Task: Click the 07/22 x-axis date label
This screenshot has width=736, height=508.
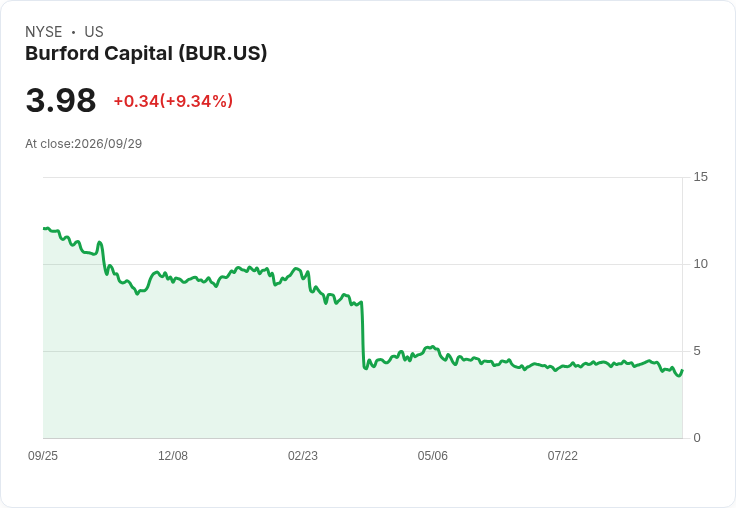Action: tap(562, 455)
